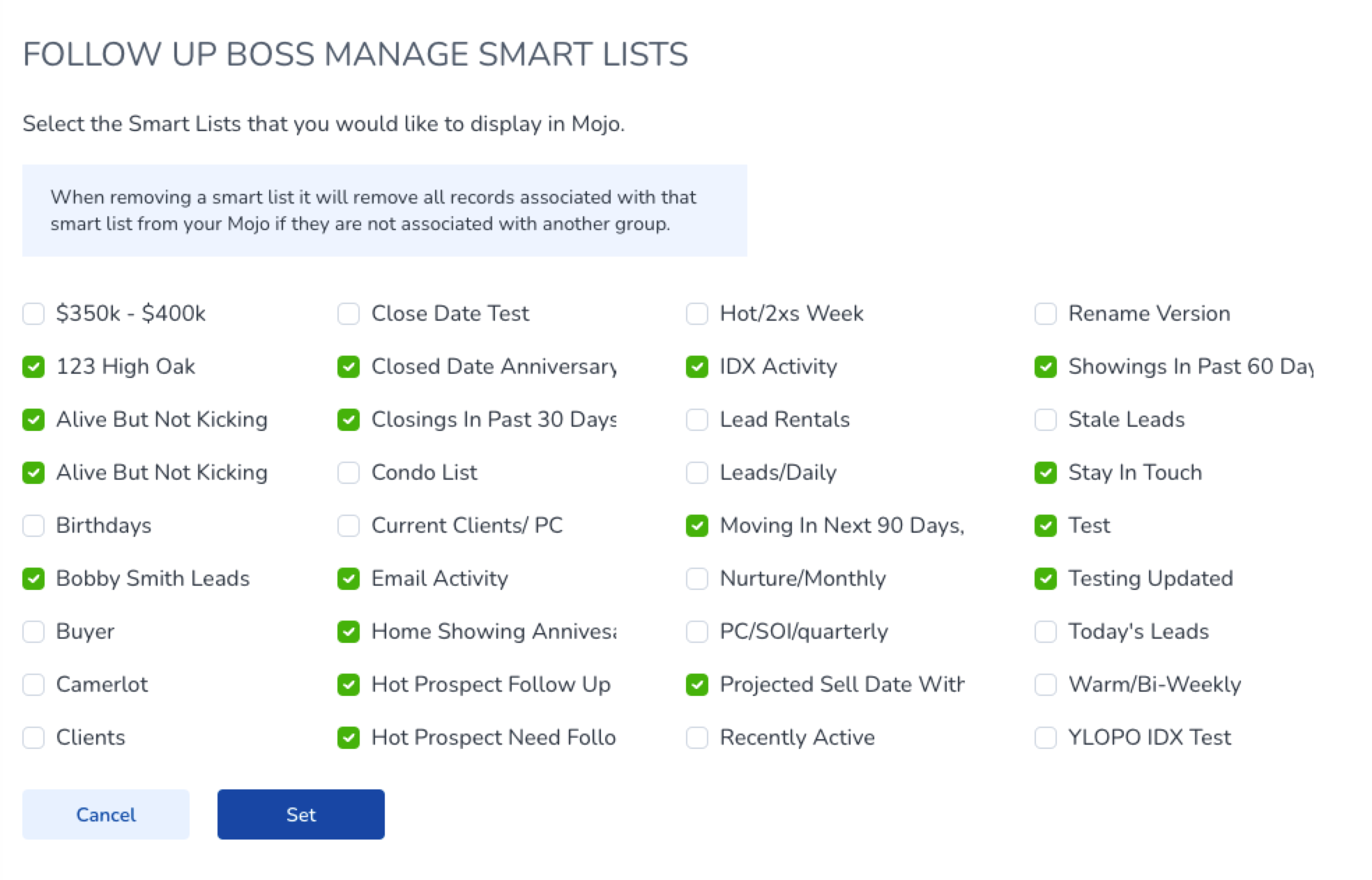Tick the YLOPO IDX Test checkbox
This screenshot has width=1372, height=880.
tap(1046, 738)
